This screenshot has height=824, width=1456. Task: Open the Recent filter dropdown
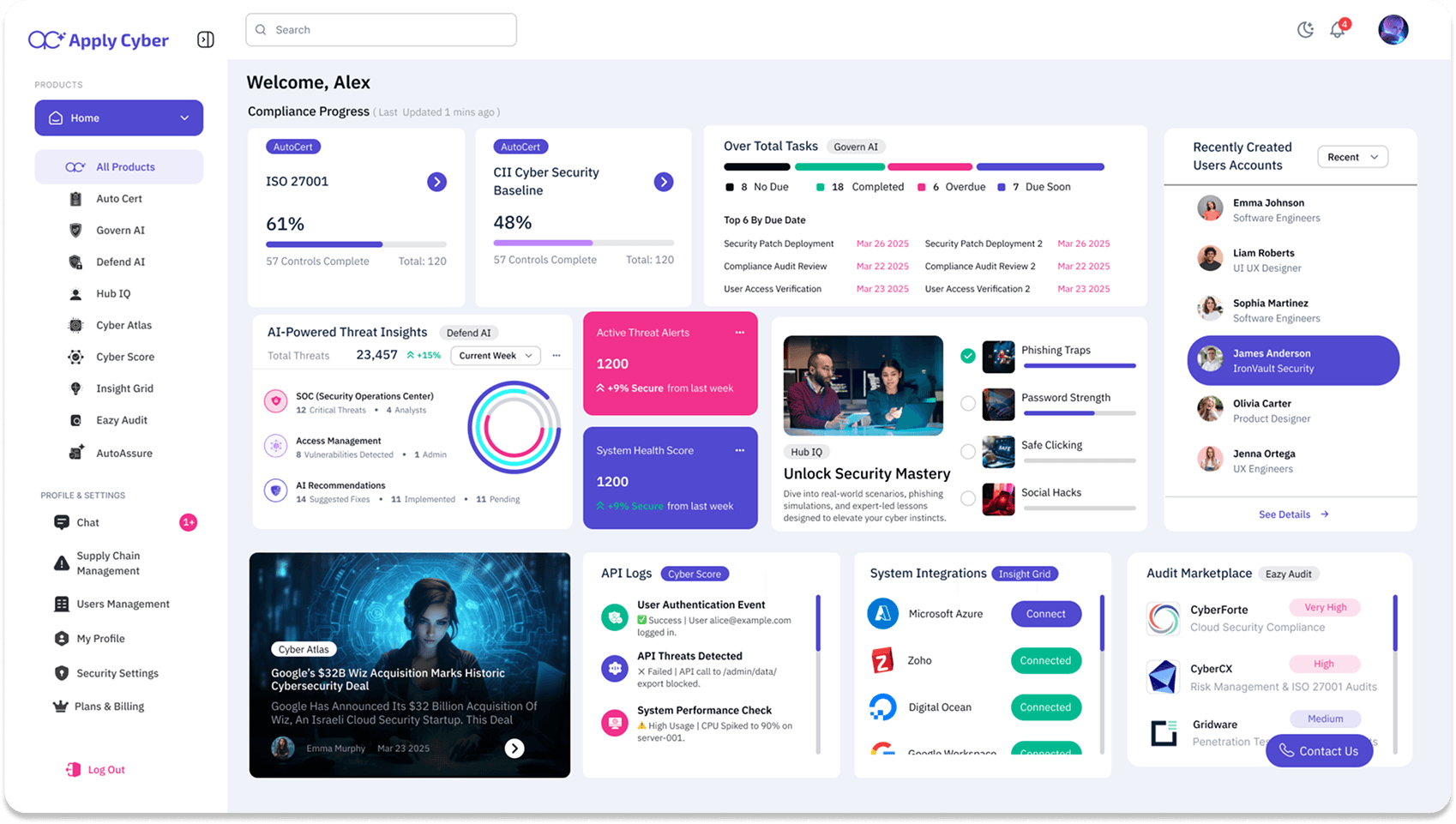point(1352,157)
